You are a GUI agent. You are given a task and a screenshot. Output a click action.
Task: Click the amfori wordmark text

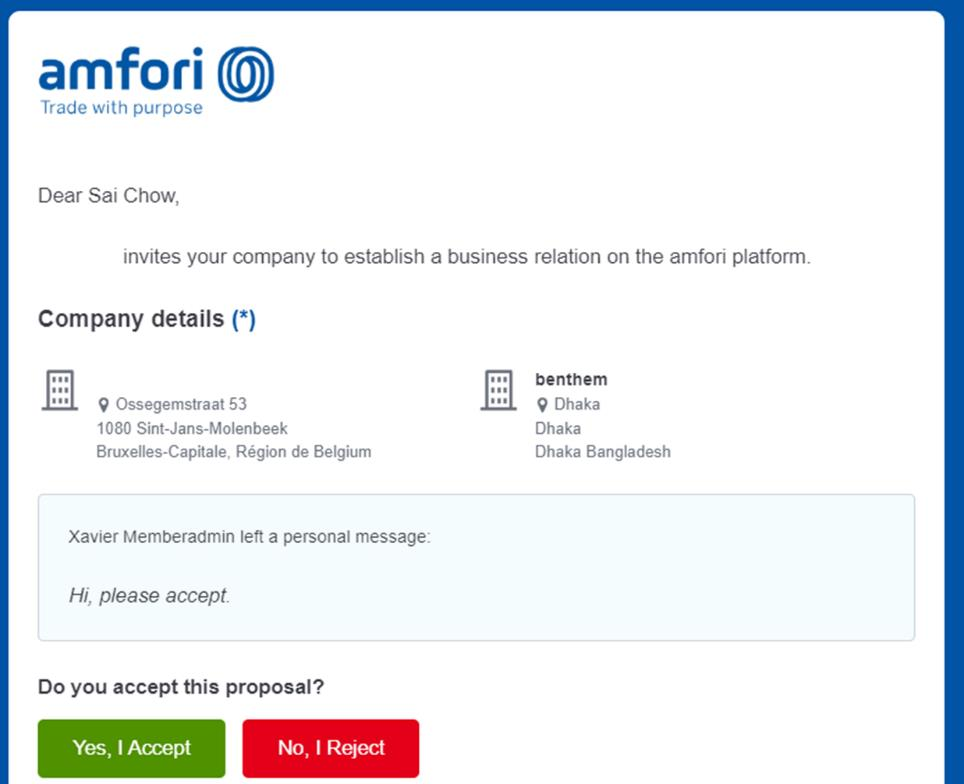pos(120,71)
